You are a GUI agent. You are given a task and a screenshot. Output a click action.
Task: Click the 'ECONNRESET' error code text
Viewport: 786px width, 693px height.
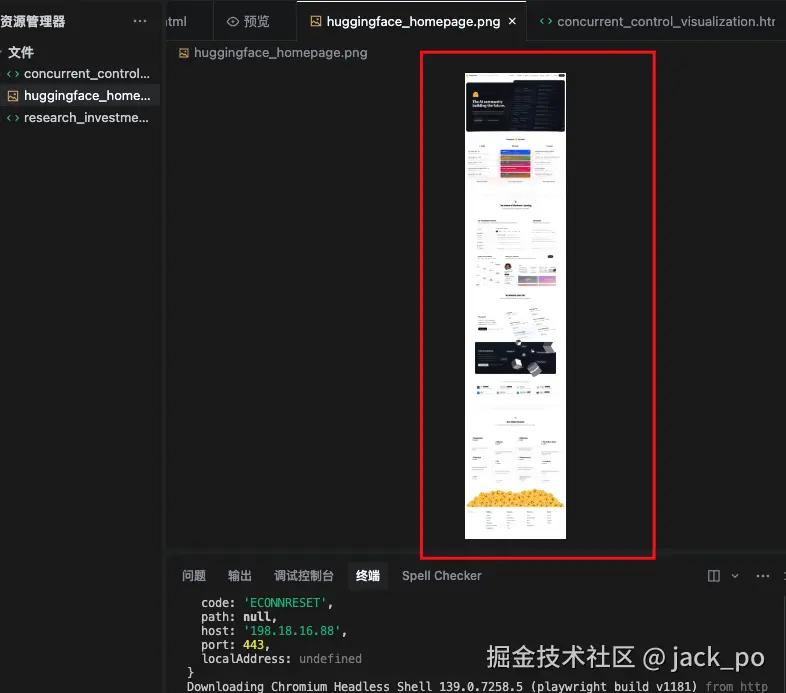(x=285, y=603)
